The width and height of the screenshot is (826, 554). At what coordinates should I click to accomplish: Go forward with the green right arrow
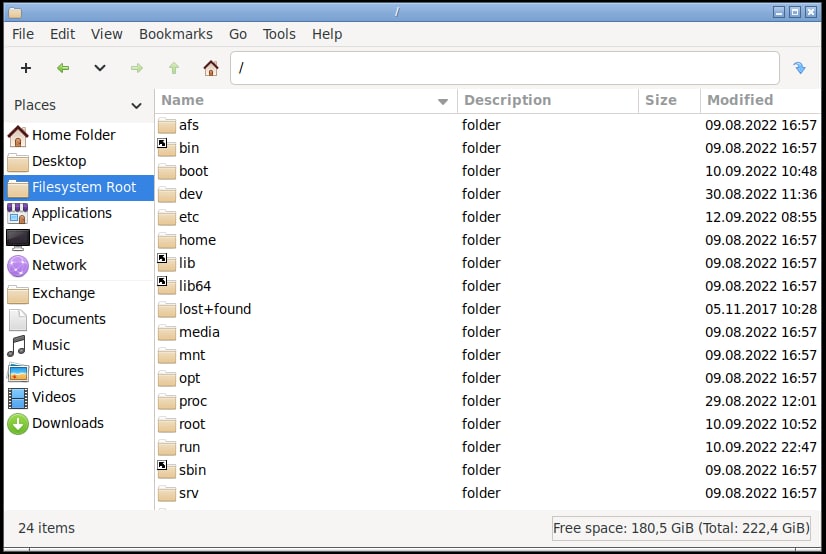coord(137,68)
